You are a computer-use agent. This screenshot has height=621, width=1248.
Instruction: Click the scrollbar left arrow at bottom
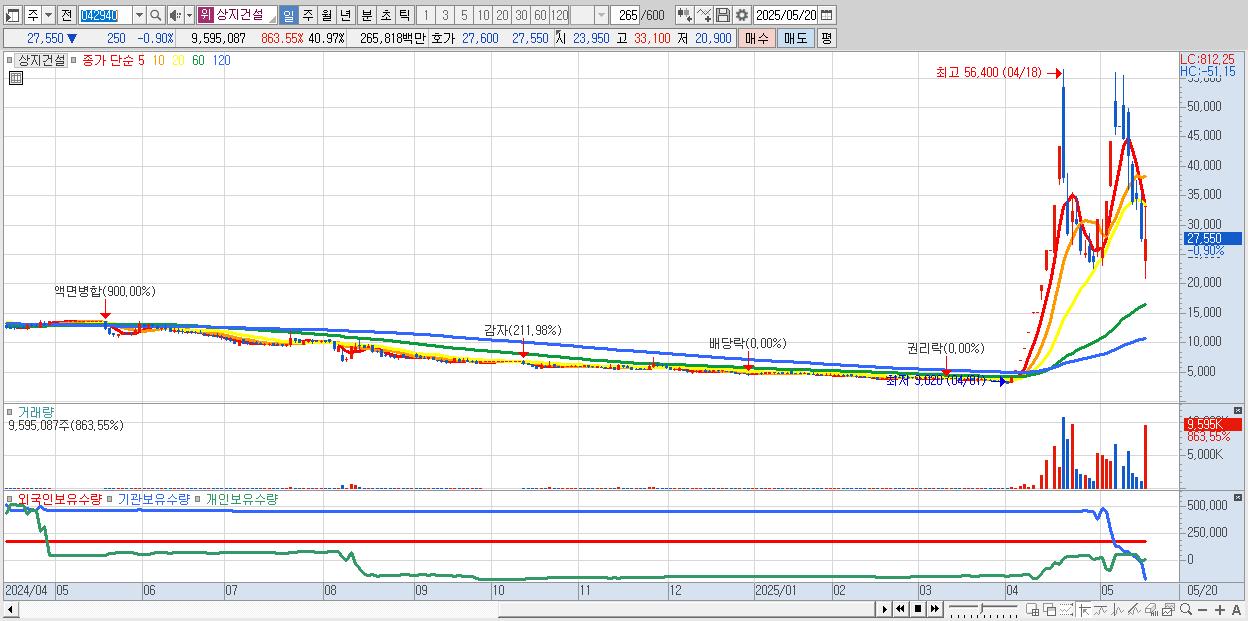click(x=10, y=608)
